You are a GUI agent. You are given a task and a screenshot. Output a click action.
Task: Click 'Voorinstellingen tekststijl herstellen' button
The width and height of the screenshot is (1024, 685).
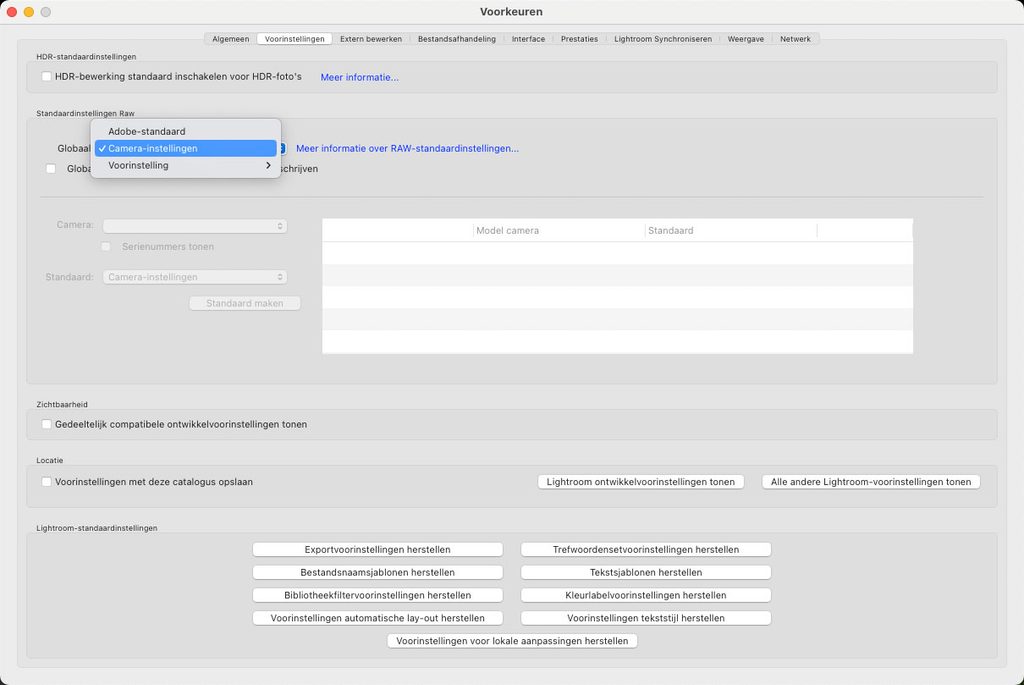pyautogui.click(x=646, y=618)
